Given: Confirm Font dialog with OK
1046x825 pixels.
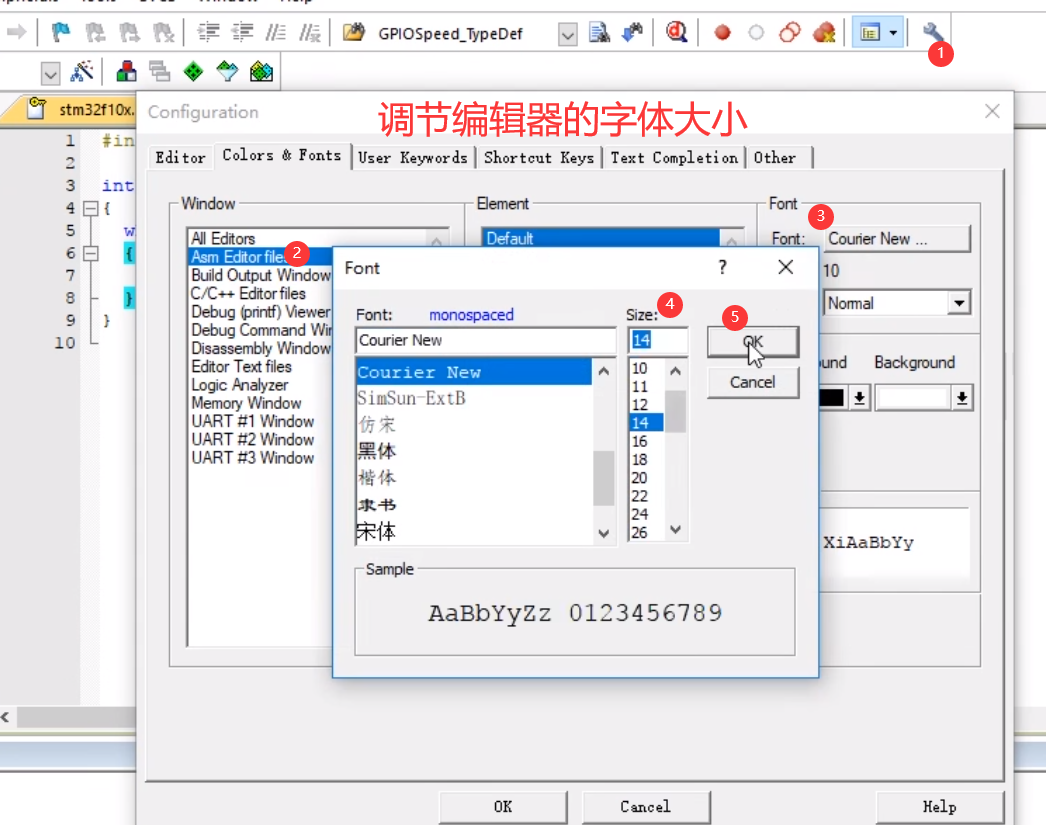Looking at the screenshot, I should [x=752, y=342].
